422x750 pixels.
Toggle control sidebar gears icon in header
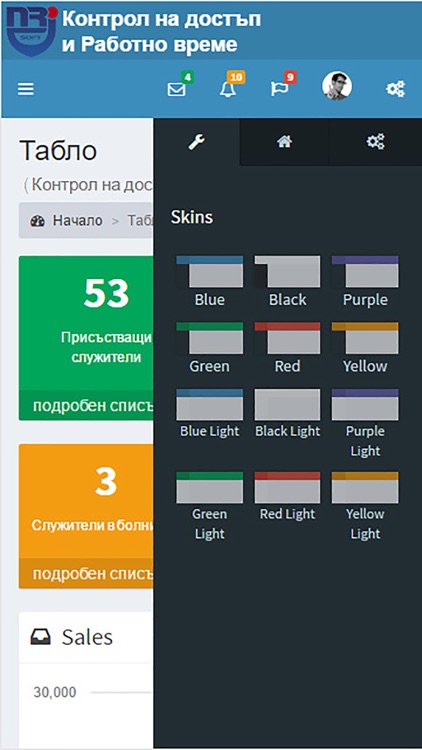[395, 89]
